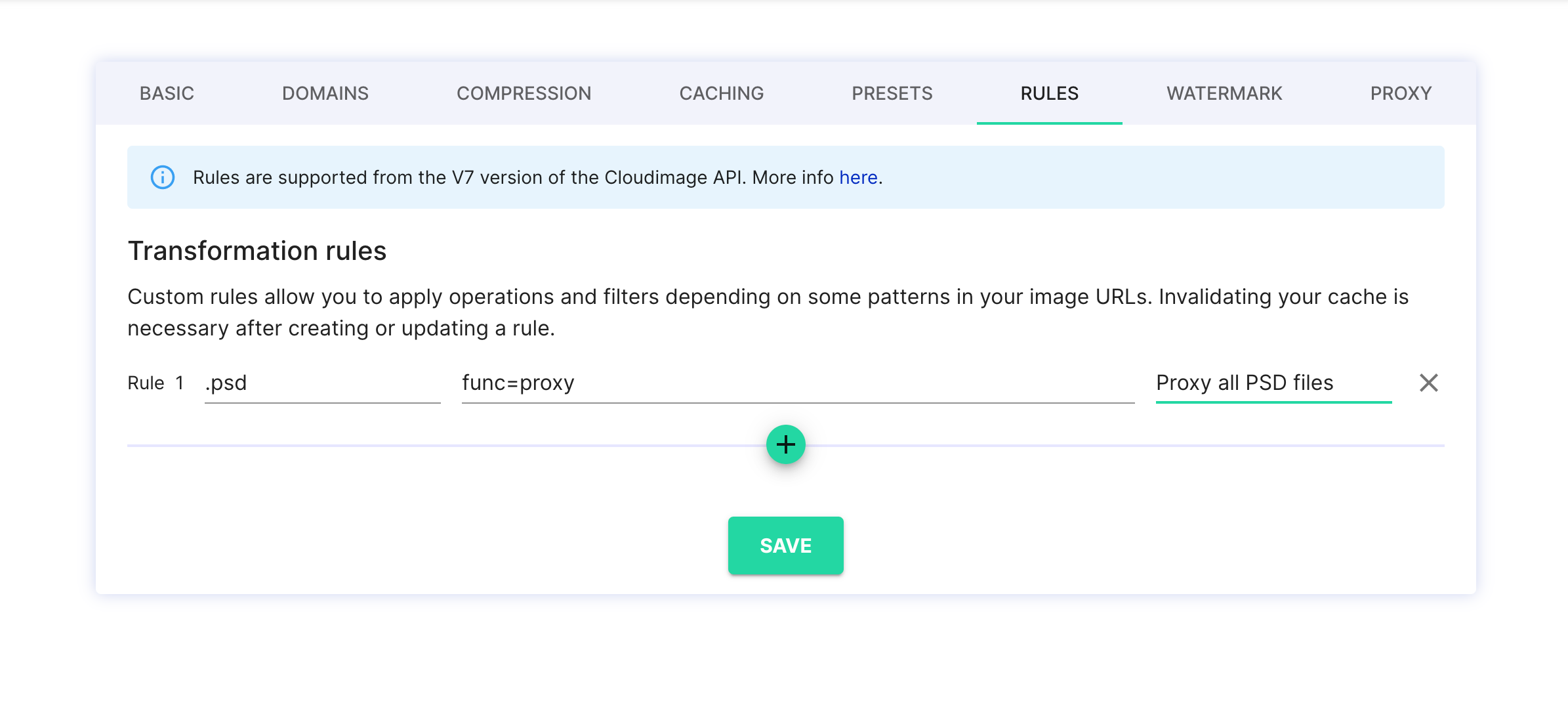Screen dimensions: 1568x705
Task: Add a new rule with the plus button
Action: [785, 444]
